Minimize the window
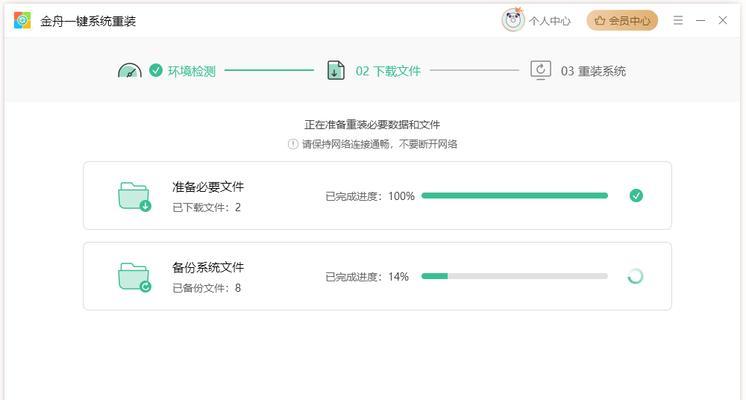 700,20
